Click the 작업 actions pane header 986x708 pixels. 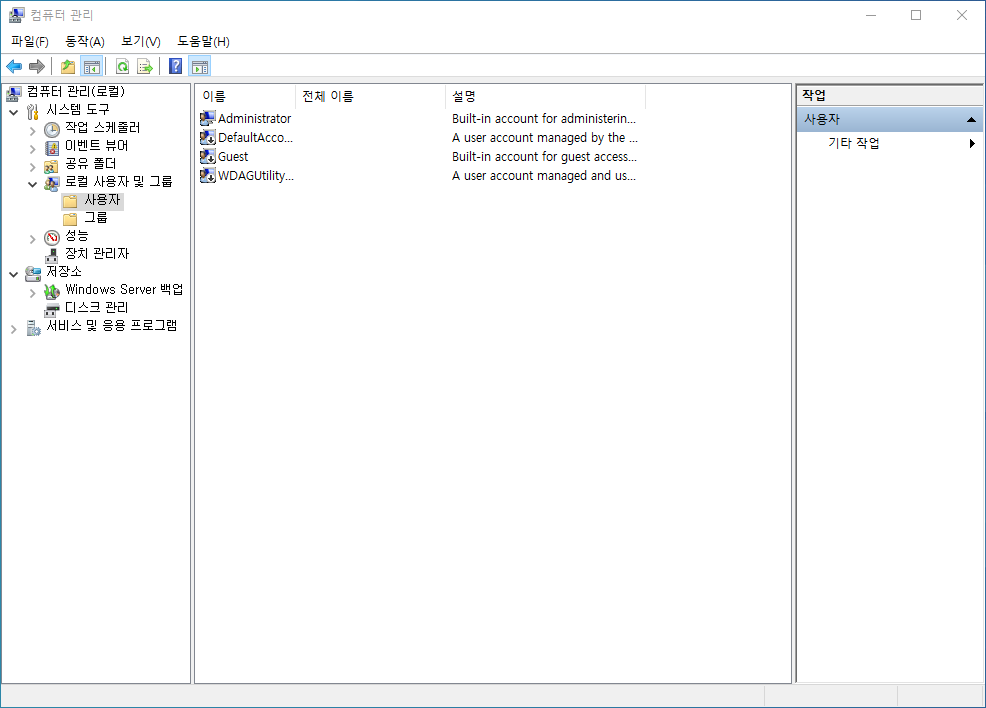pos(889,96)
